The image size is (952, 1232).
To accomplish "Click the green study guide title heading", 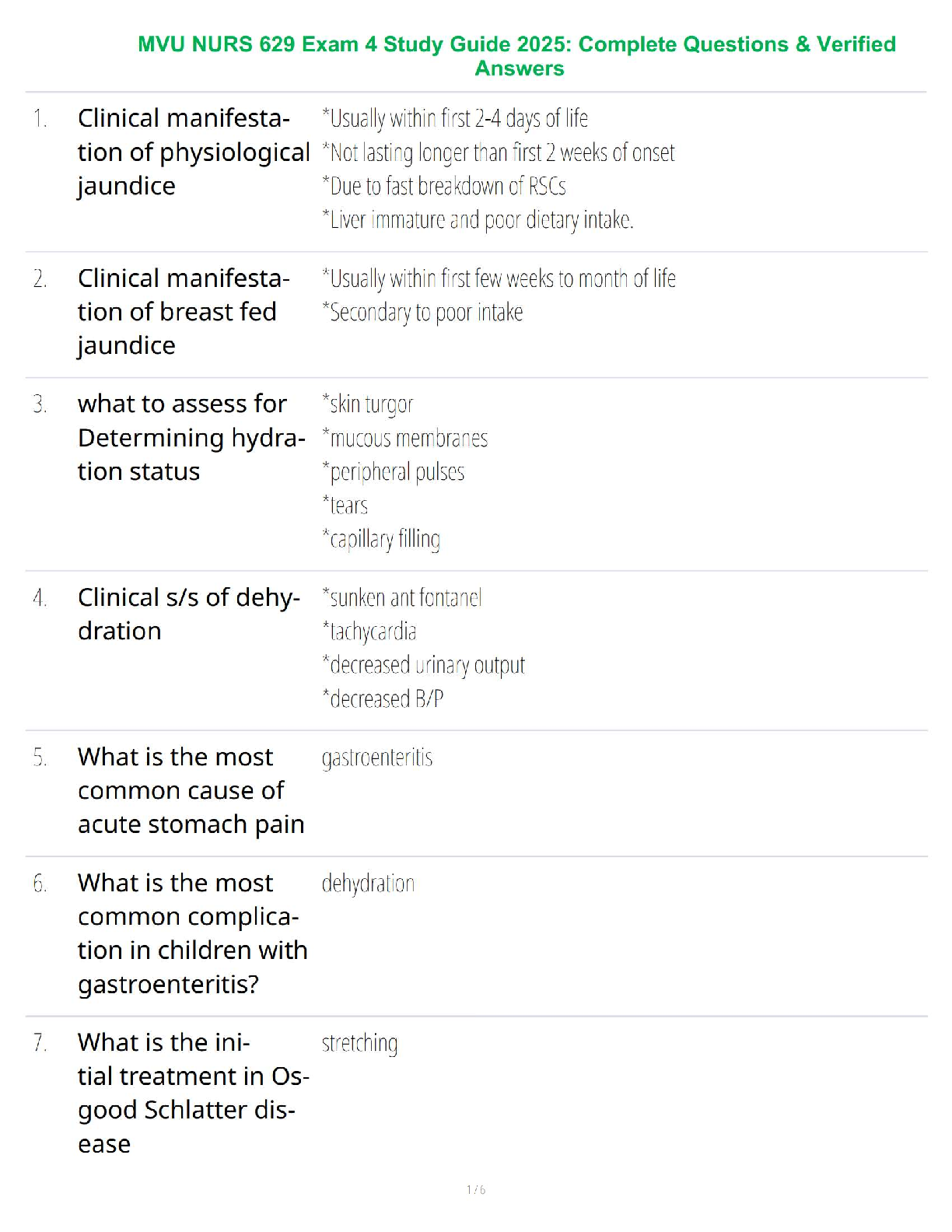I will tap(517, 56).
